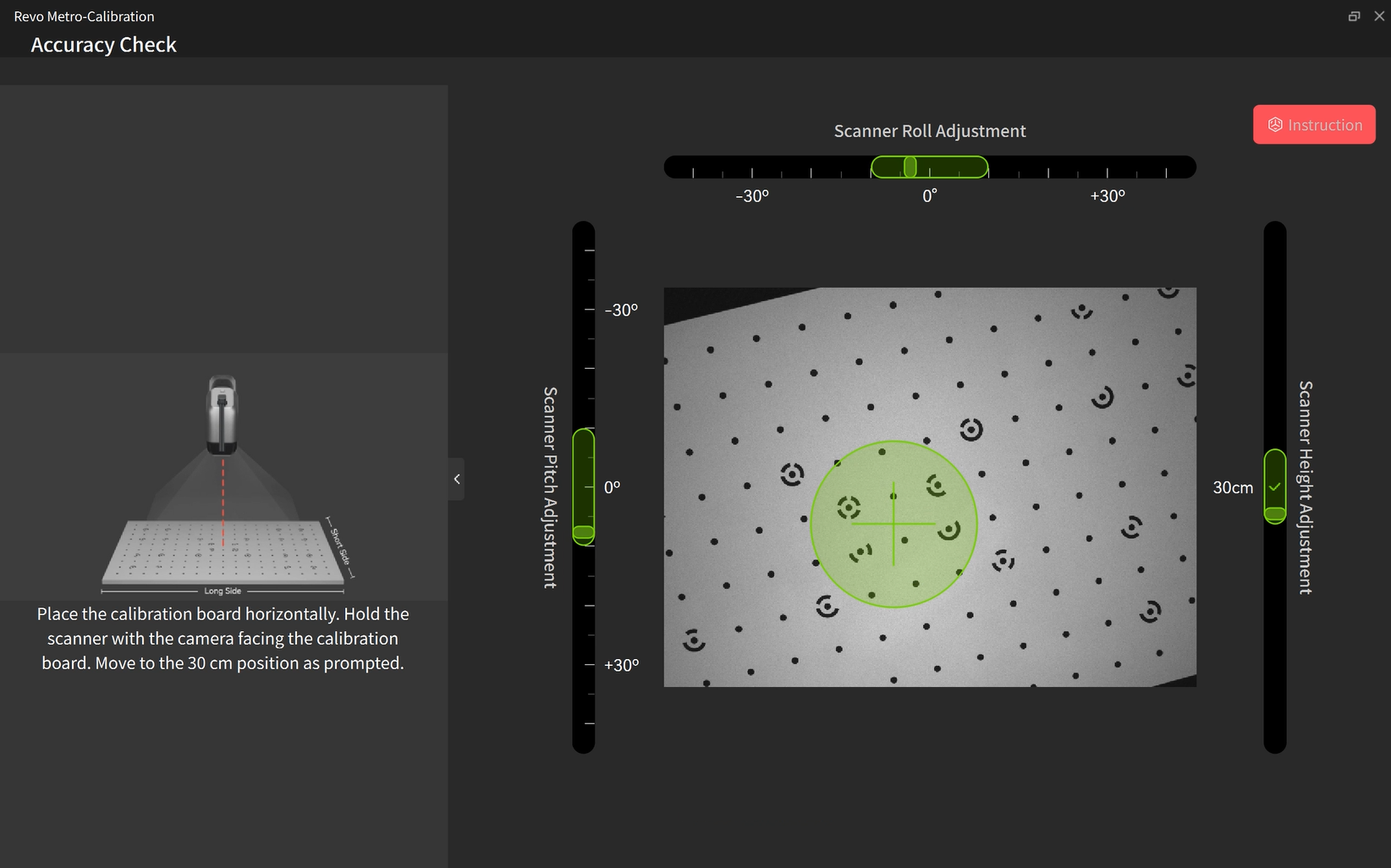Screen dimensions: 1391x868
Task: Click the 30cm height label
Action: pos(1233,487)
